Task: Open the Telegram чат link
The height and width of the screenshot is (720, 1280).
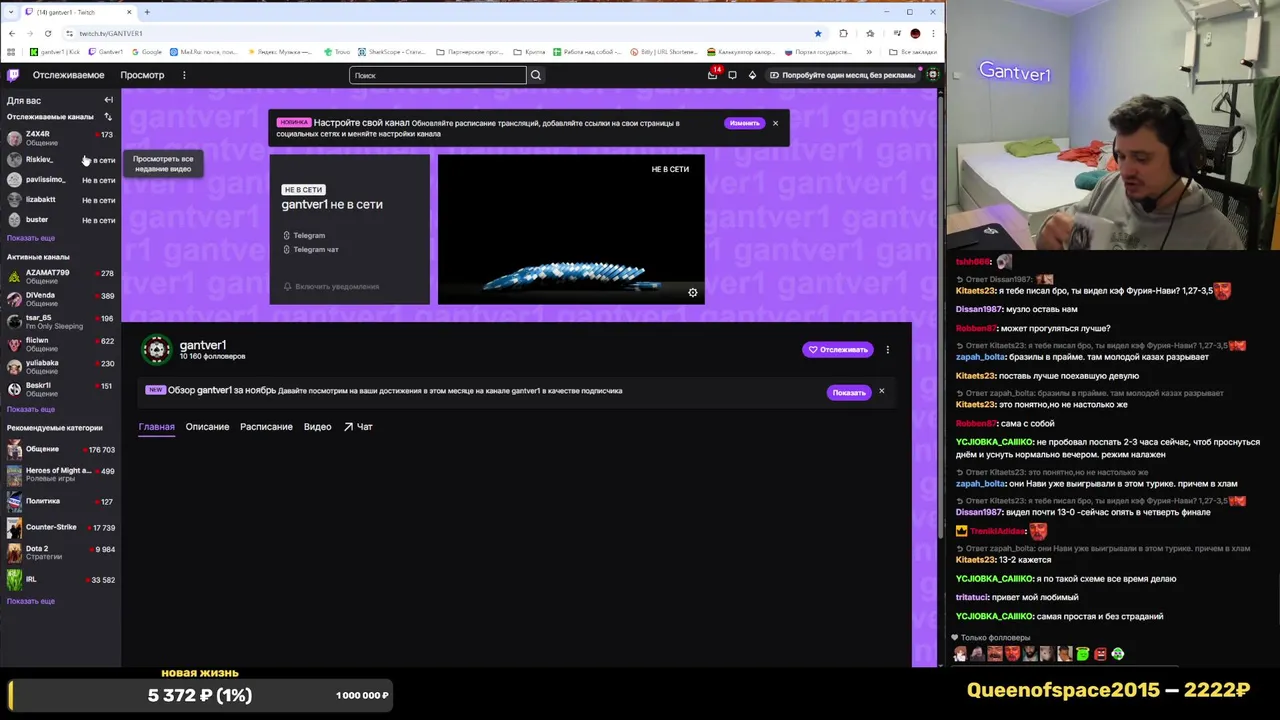Action: coord(310,249)
